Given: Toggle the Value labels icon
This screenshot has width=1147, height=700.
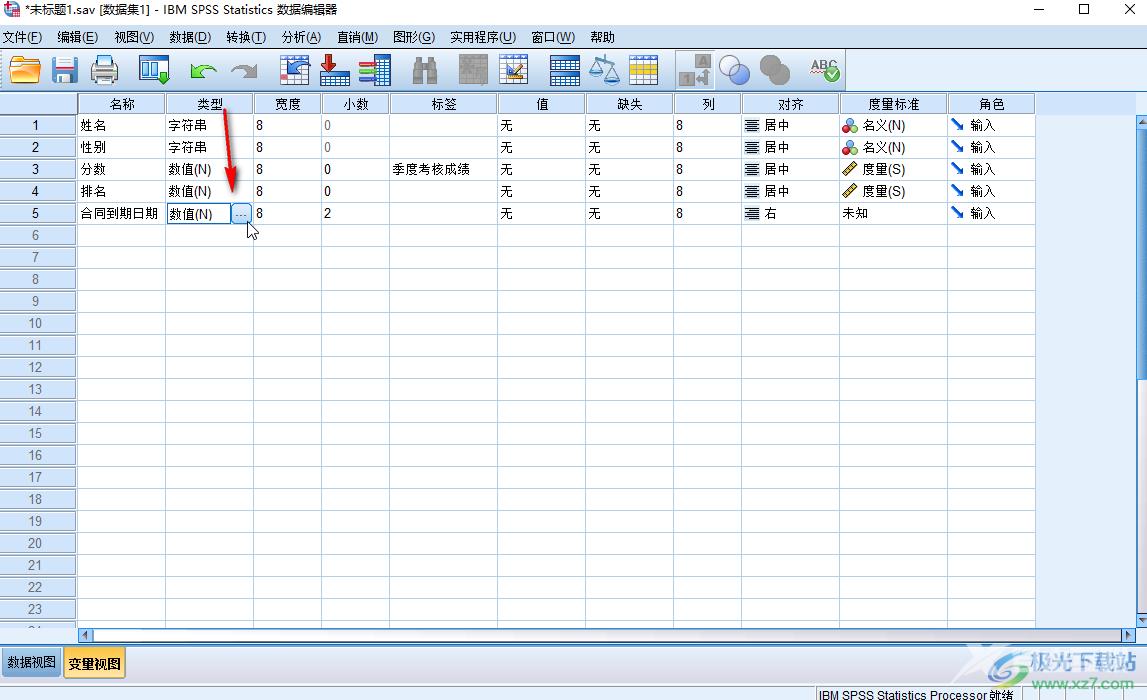Looking at the screenshot, I should click(695, 70).
